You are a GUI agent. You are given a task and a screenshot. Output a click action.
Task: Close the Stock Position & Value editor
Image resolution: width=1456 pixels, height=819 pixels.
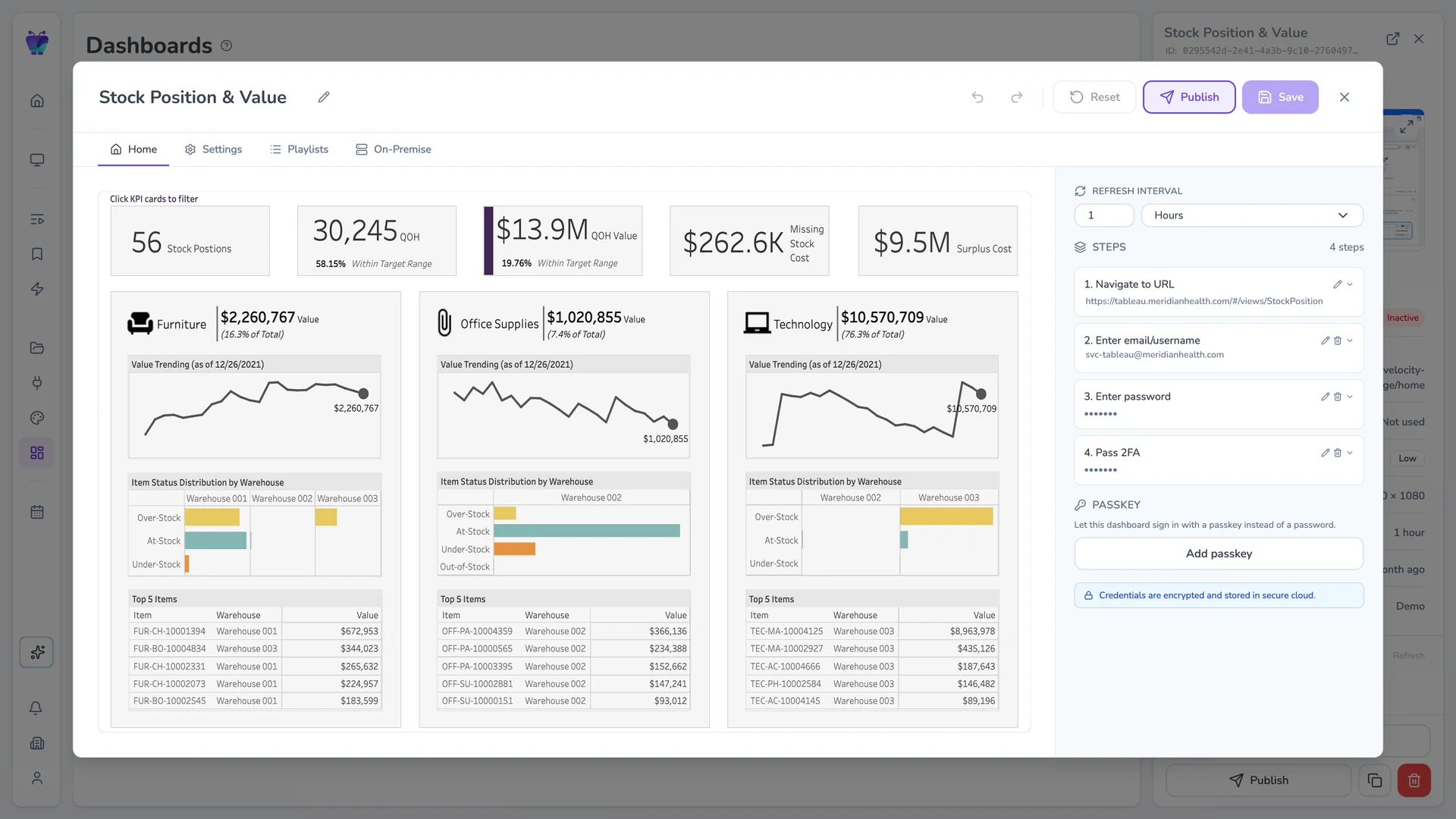tap(1345, 97)
